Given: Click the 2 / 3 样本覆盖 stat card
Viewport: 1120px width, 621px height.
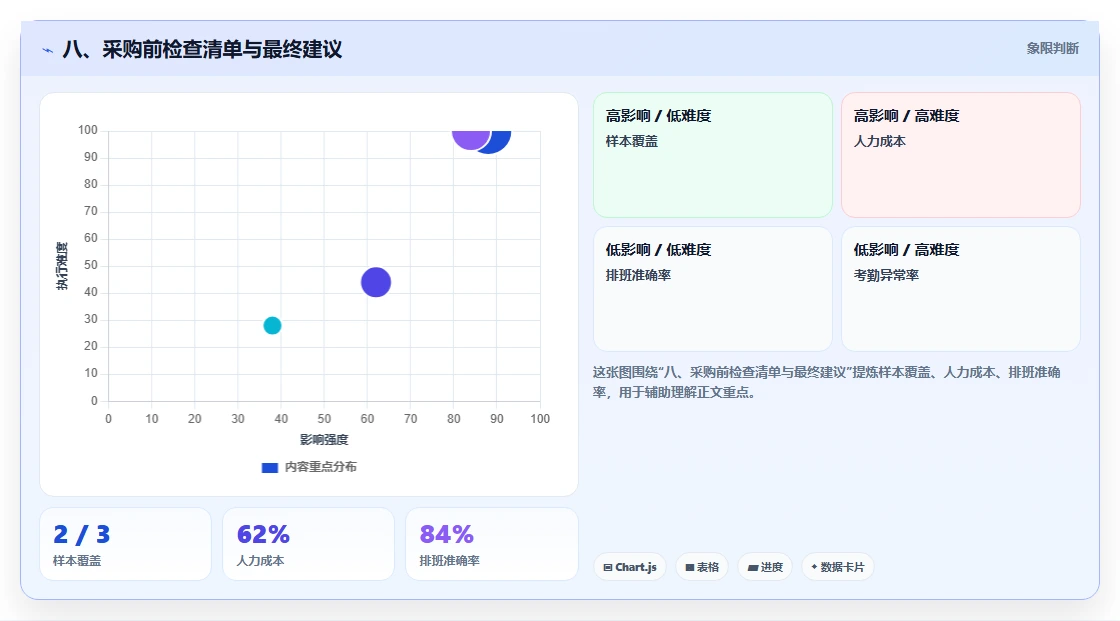Looking at the screenshot, I should pos(126,545).
